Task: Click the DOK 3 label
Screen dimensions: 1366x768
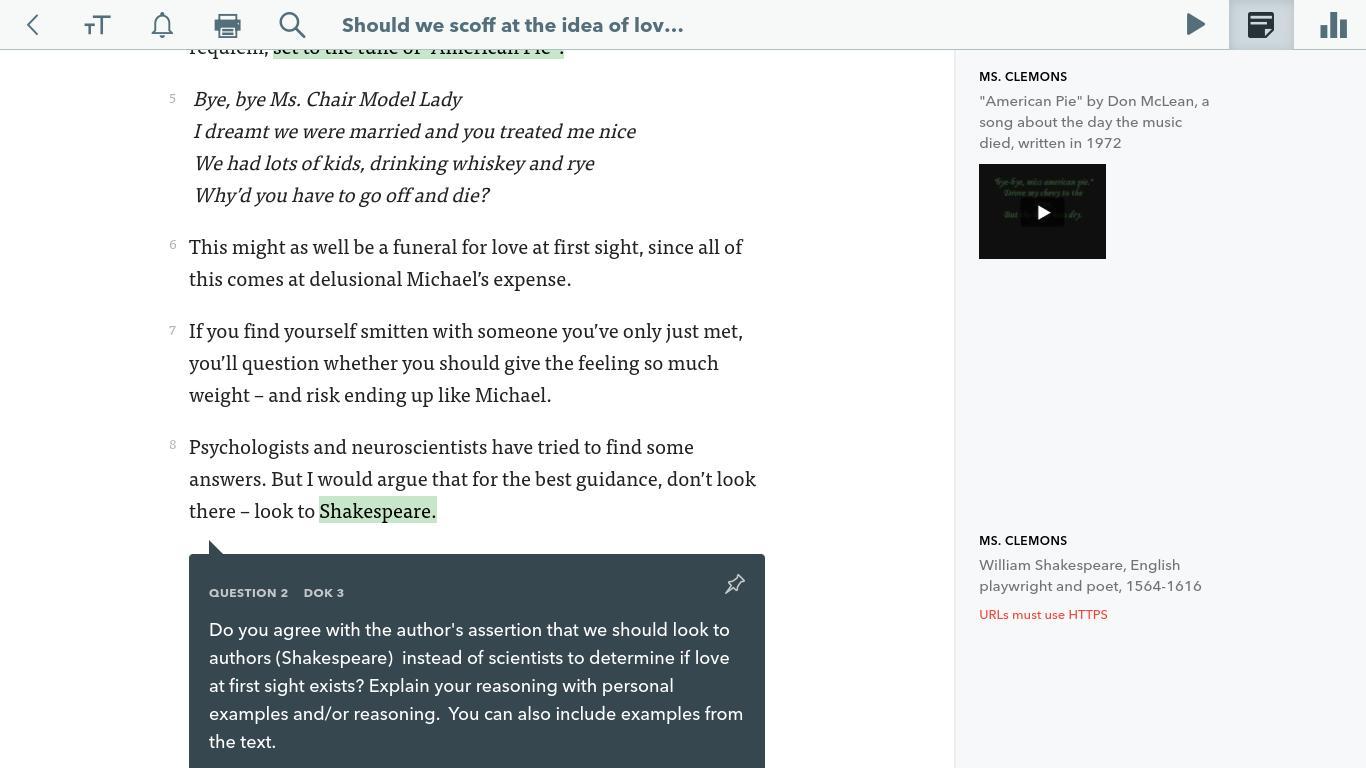Action: [x=324, y=593]
